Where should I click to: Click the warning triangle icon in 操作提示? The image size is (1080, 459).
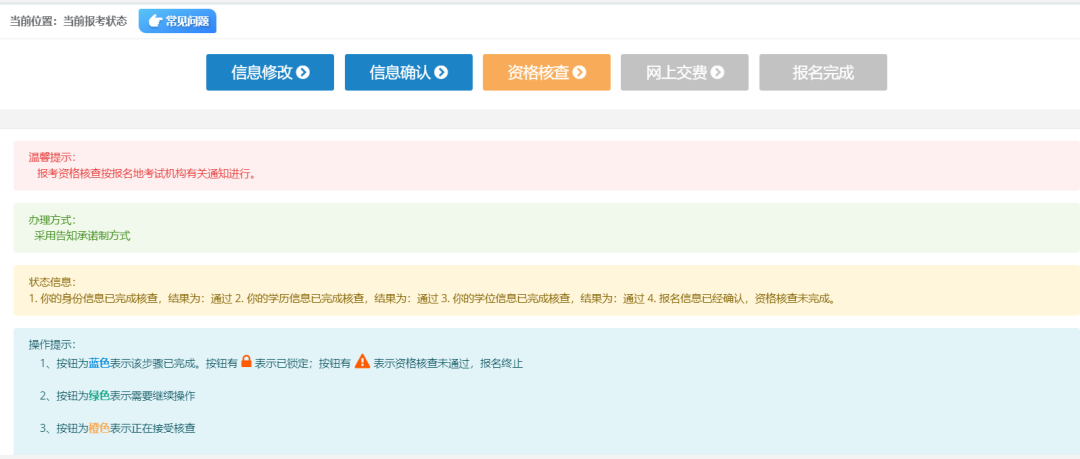click(362, 362)
